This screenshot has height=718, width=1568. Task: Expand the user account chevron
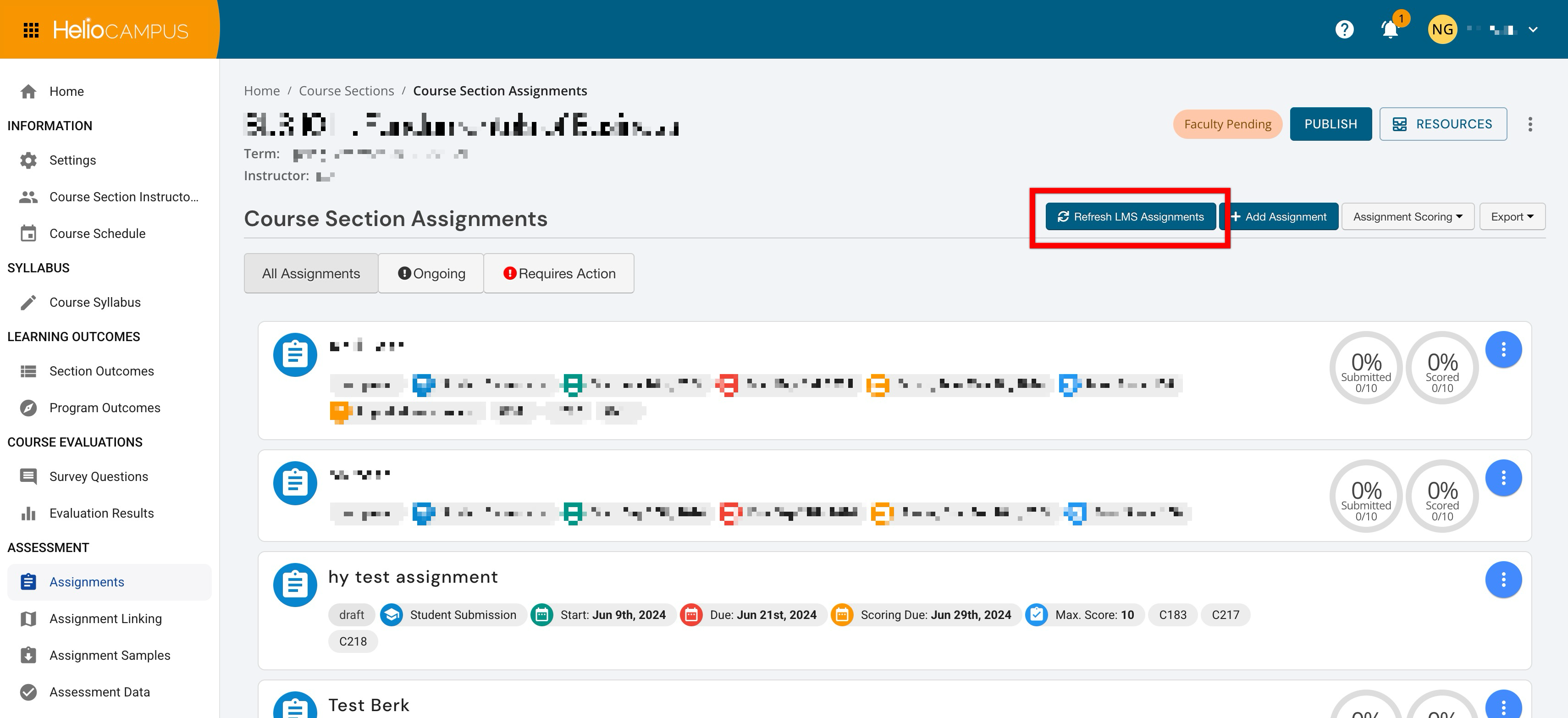tap(1533, 30)
